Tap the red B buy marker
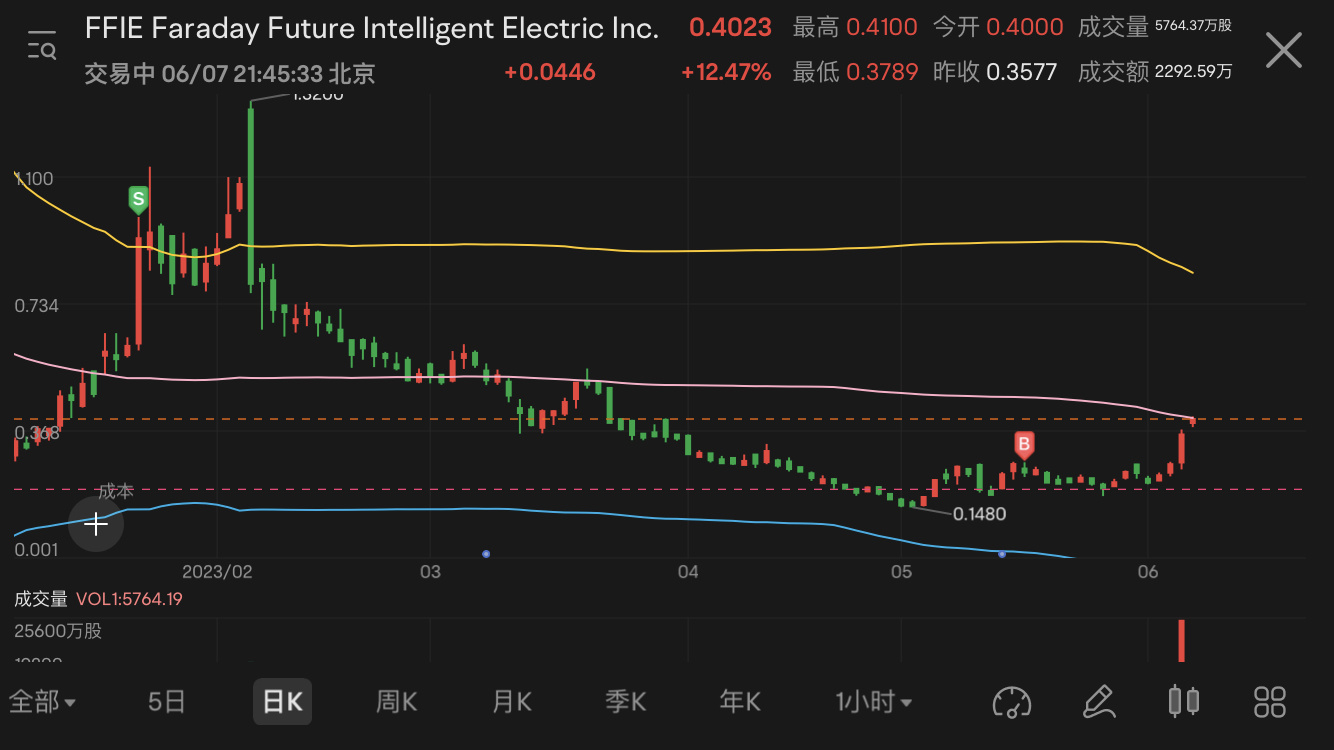1334x750 pixels. (1024, 445)
